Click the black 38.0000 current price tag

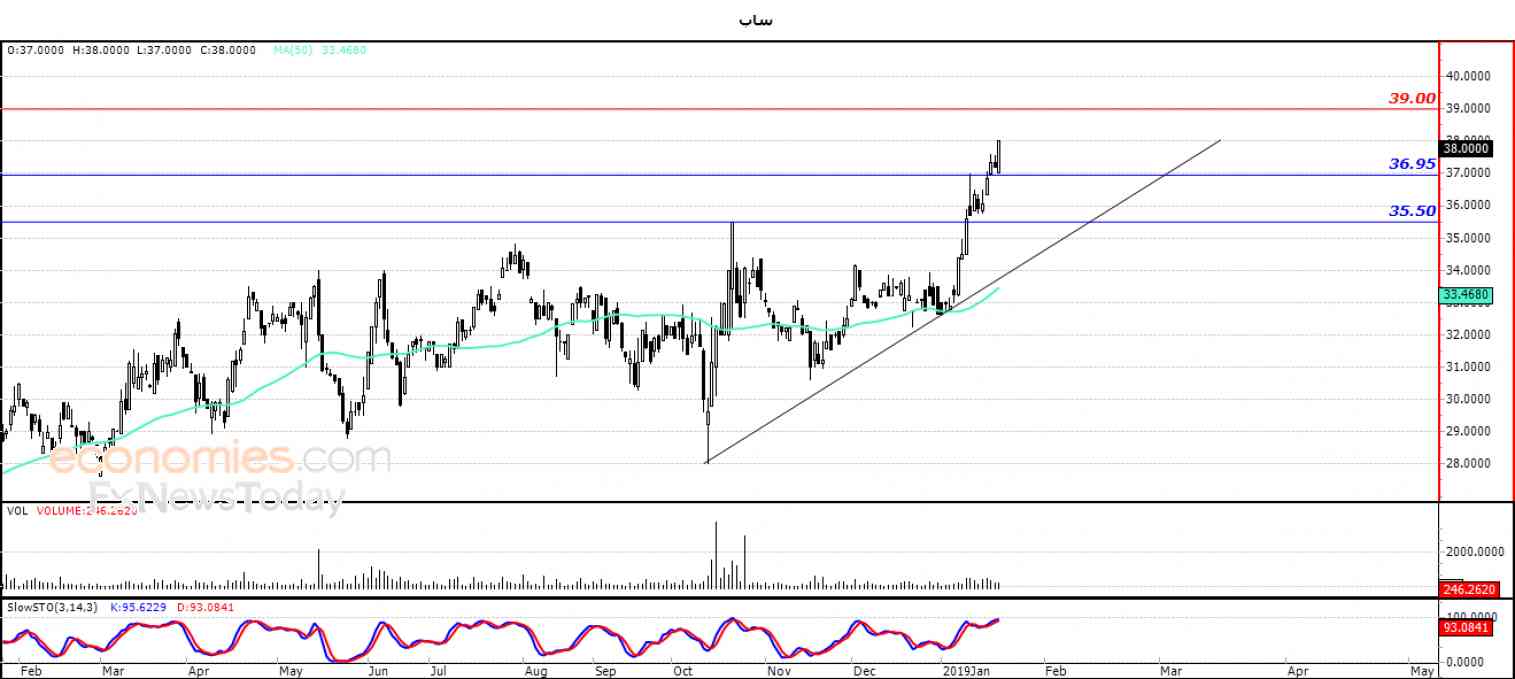coord(1466,148)
